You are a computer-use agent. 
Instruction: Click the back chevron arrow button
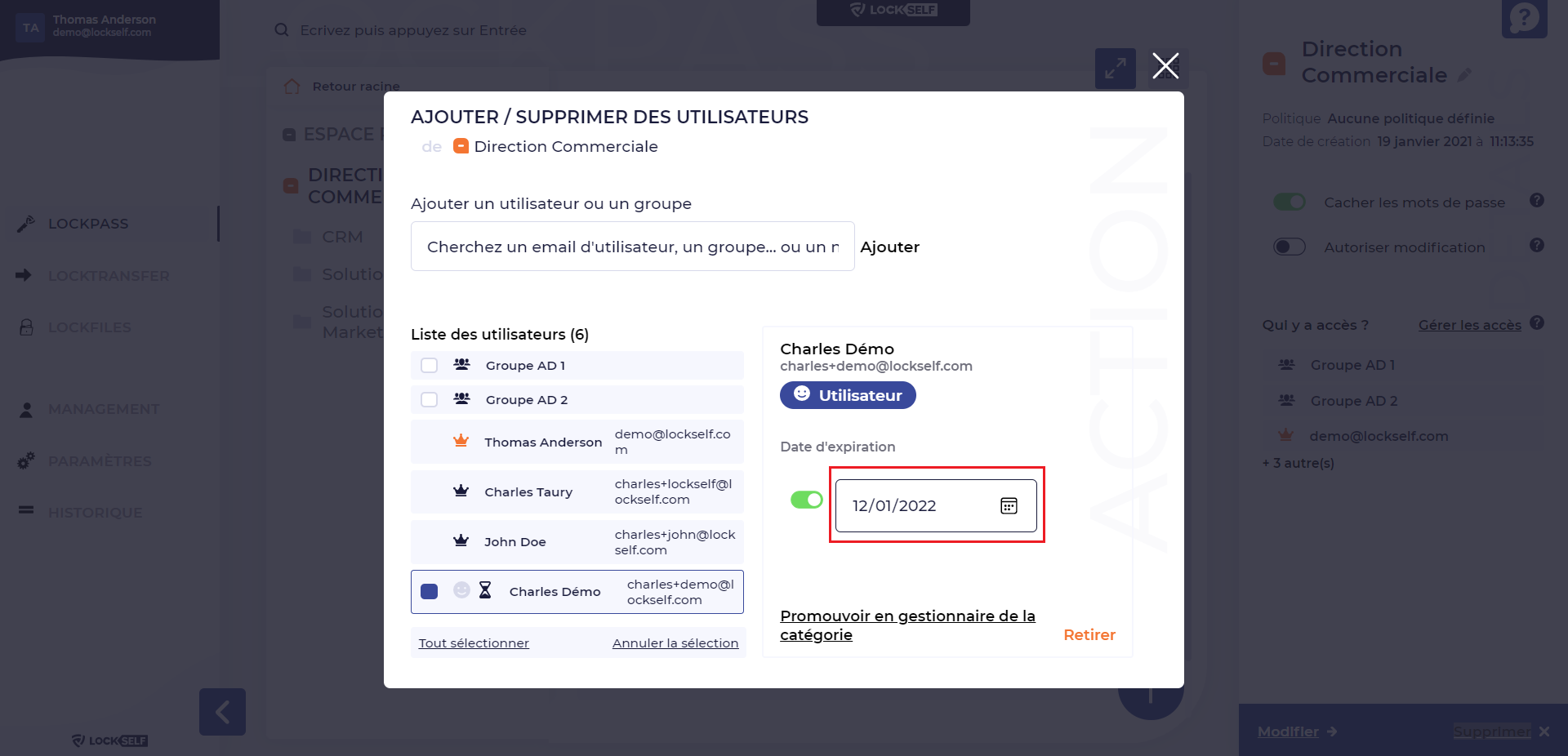point(222,712)
